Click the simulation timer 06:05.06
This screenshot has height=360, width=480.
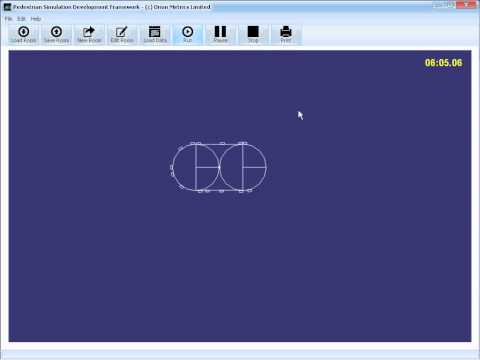pyautogui.click(x=443, y=63)
